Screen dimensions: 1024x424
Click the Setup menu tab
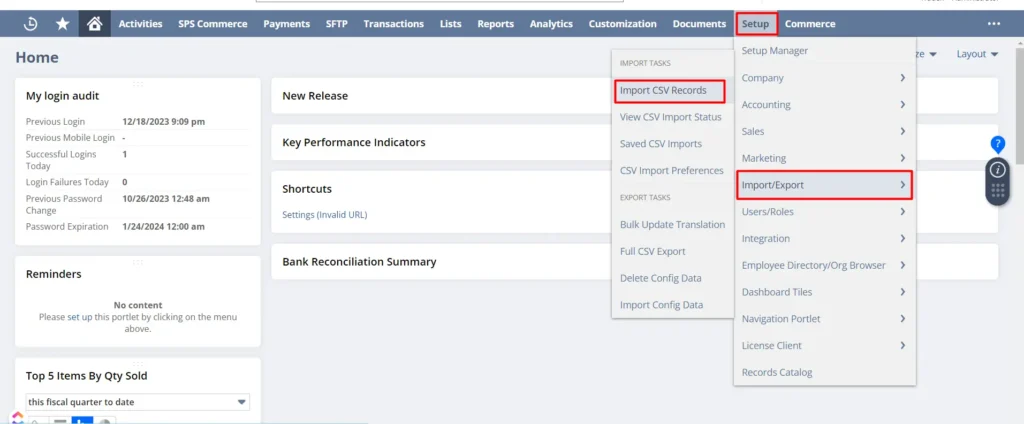tap(757, 24)
